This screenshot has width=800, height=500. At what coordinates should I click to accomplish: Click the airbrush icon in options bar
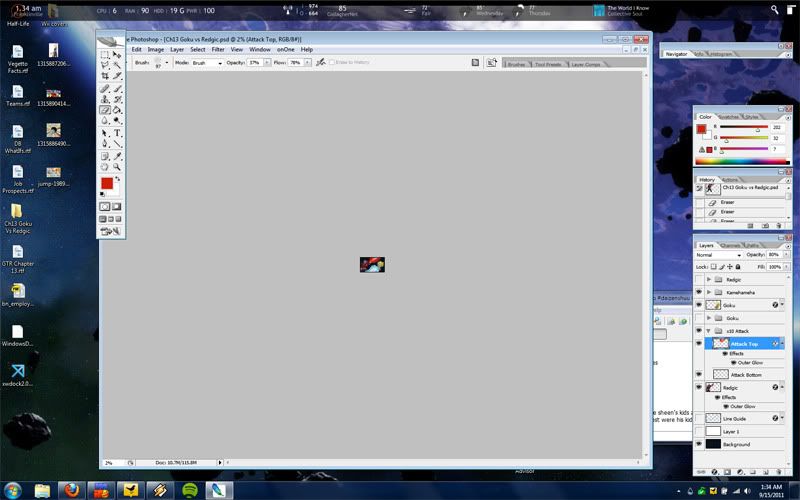[x=320, y=62]
